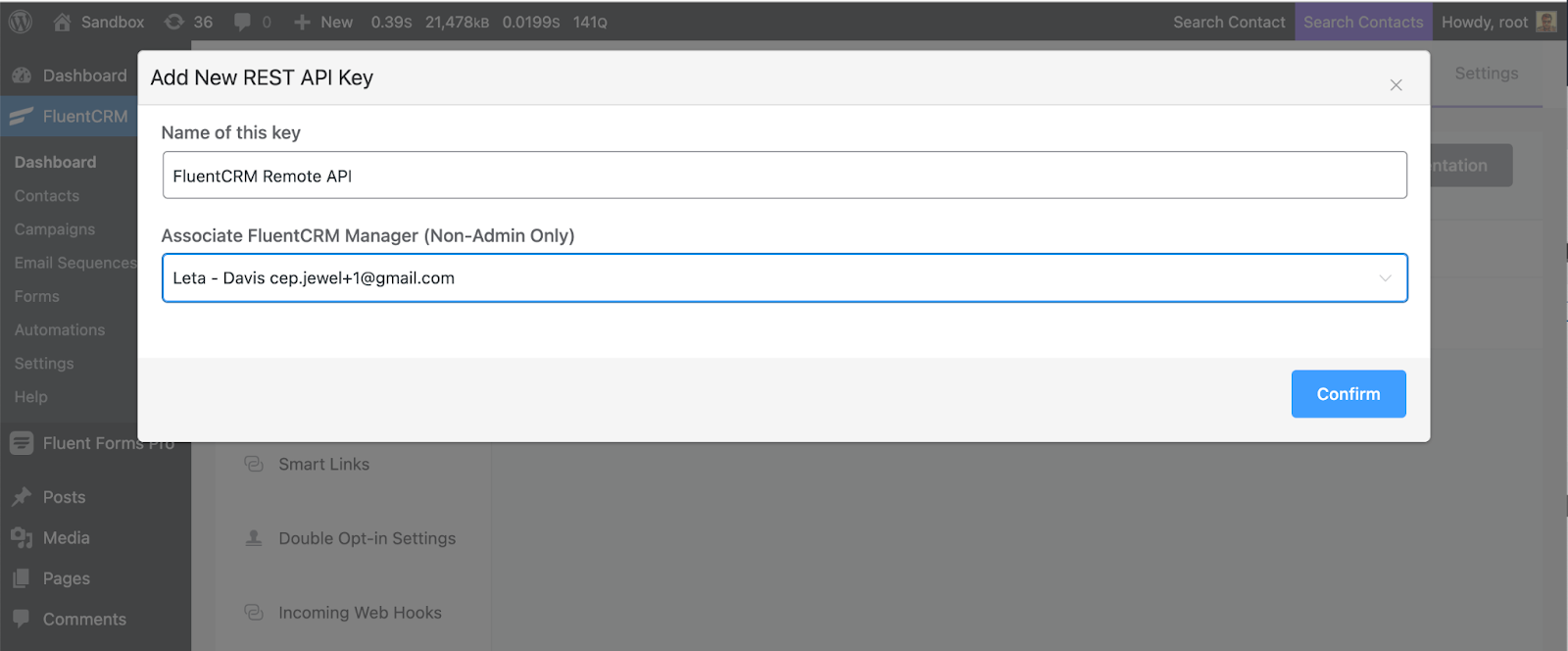The width and height of the screenshot is (1568, 651).
Task: Open the Campaigns sidebar menu item
Action: coord(55,228)
